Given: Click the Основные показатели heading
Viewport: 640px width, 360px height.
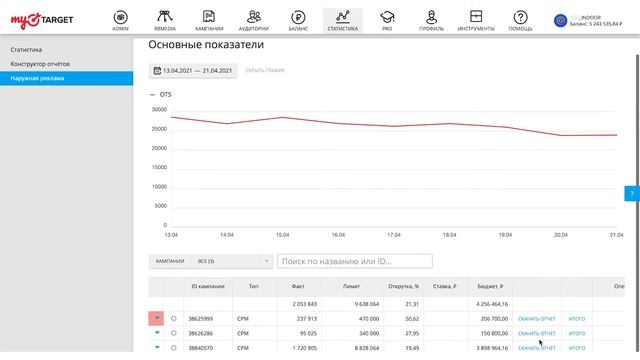Looking at the screenshot, I should tap(206, 44).
